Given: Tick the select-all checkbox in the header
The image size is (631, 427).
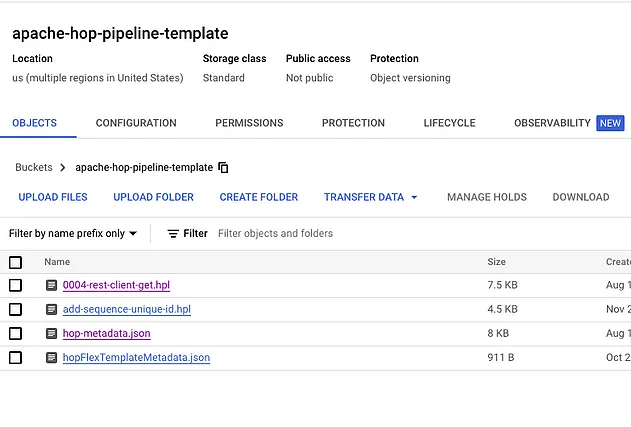Looking at the screenshot, I should coord(15,262).
